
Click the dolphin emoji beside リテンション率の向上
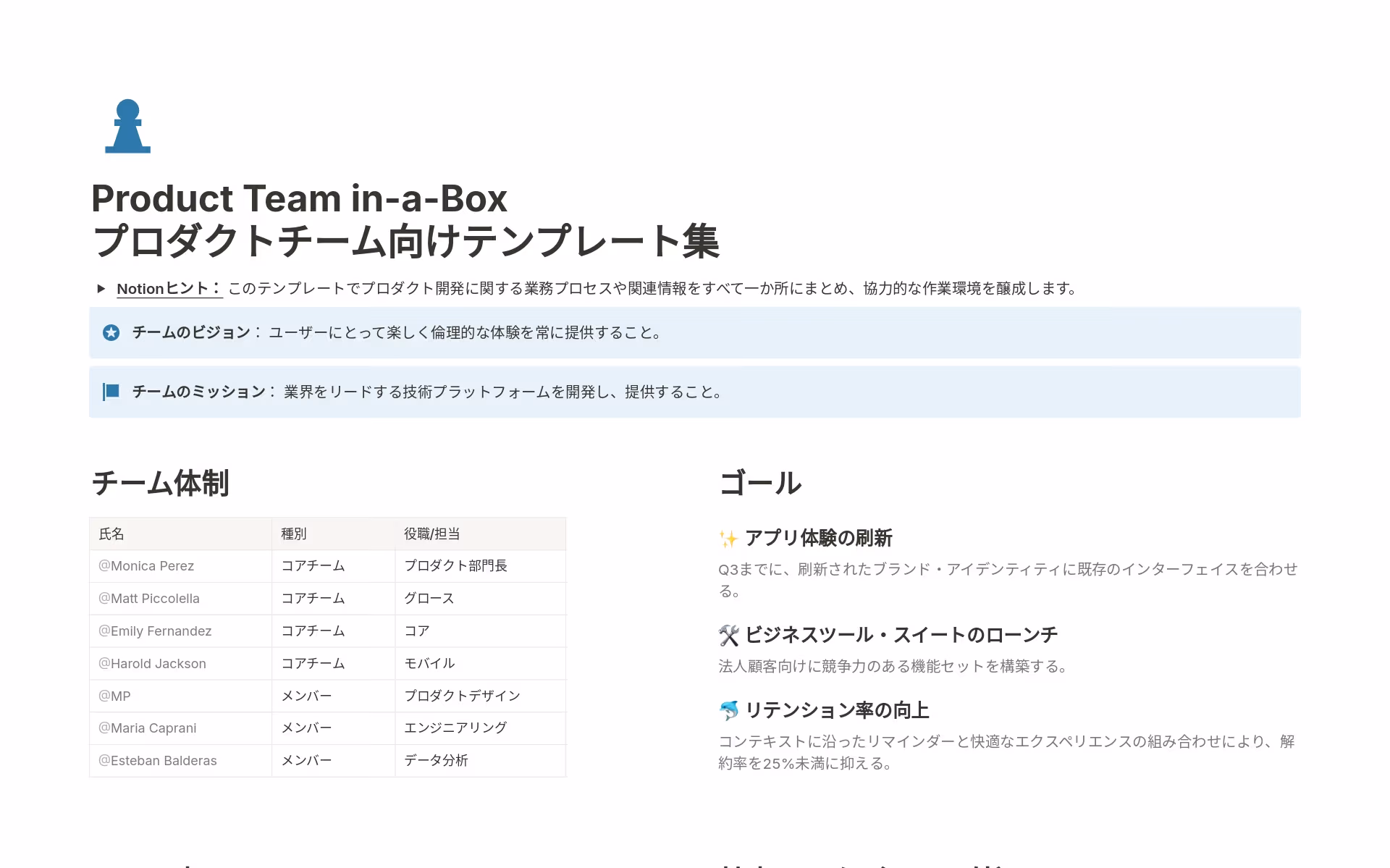point(727,710)
